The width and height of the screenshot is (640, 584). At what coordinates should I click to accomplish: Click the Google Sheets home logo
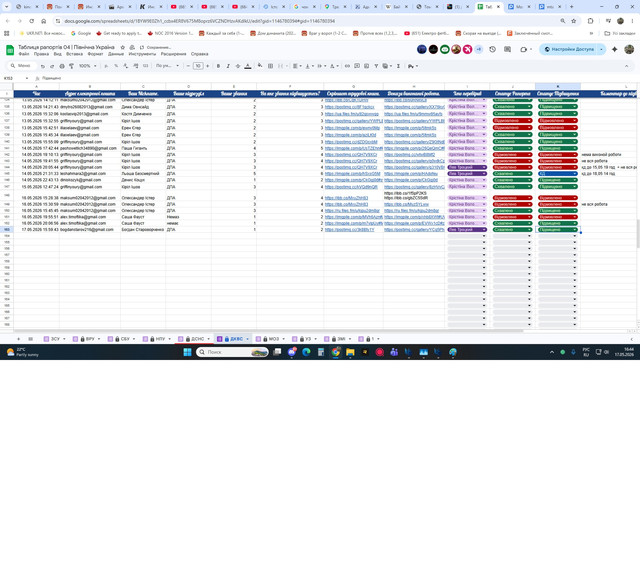(10, 50)
